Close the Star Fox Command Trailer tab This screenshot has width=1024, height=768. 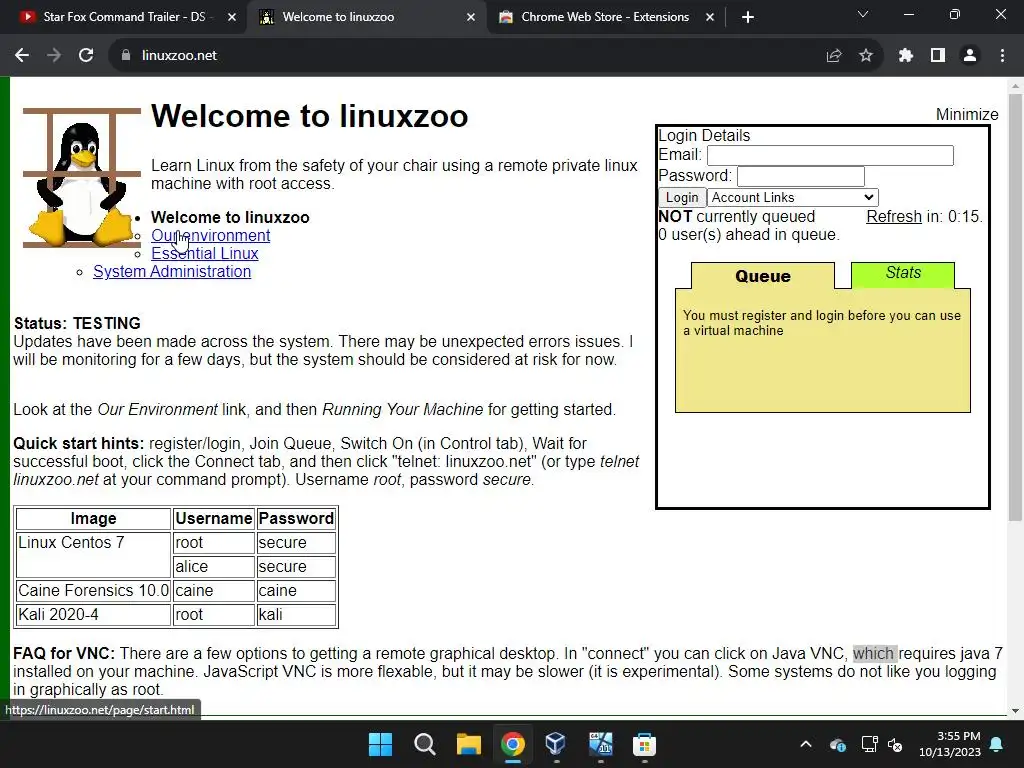232,17
